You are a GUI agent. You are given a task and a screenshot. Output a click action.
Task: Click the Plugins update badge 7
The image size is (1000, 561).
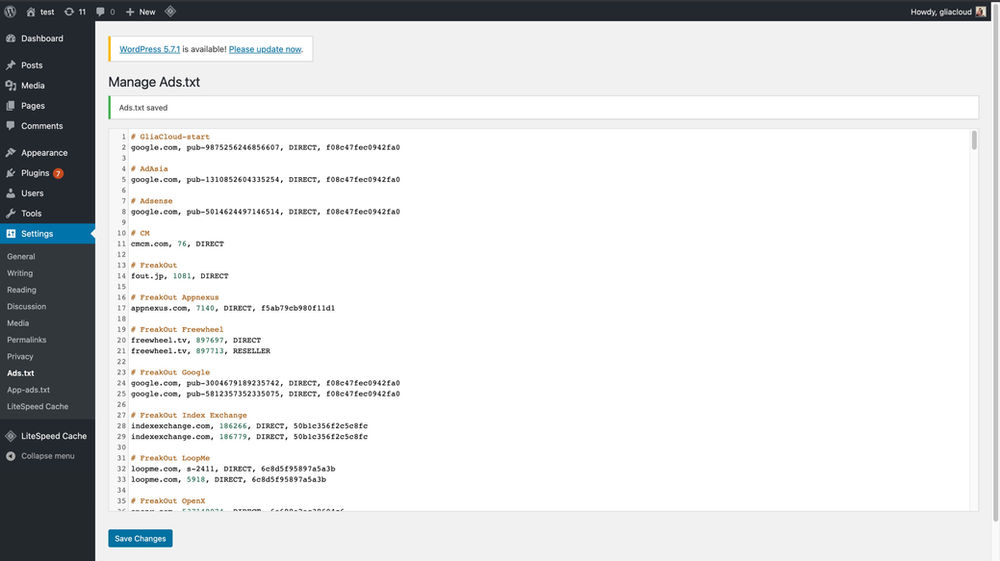tap(58, 173)
